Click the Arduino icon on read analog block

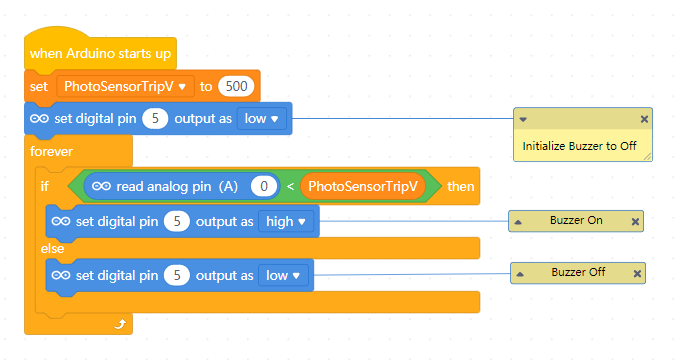coord(101,186)
